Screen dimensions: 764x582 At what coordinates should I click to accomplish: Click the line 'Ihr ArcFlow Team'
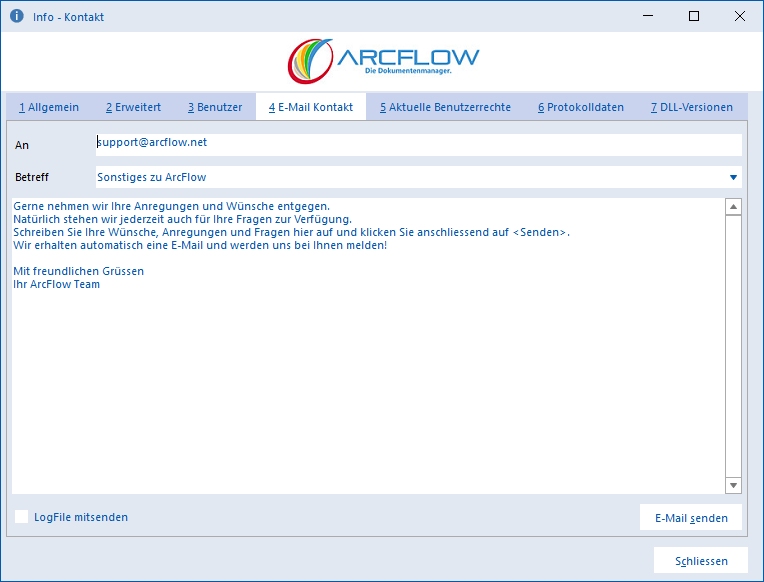click(x=57, y=284)
